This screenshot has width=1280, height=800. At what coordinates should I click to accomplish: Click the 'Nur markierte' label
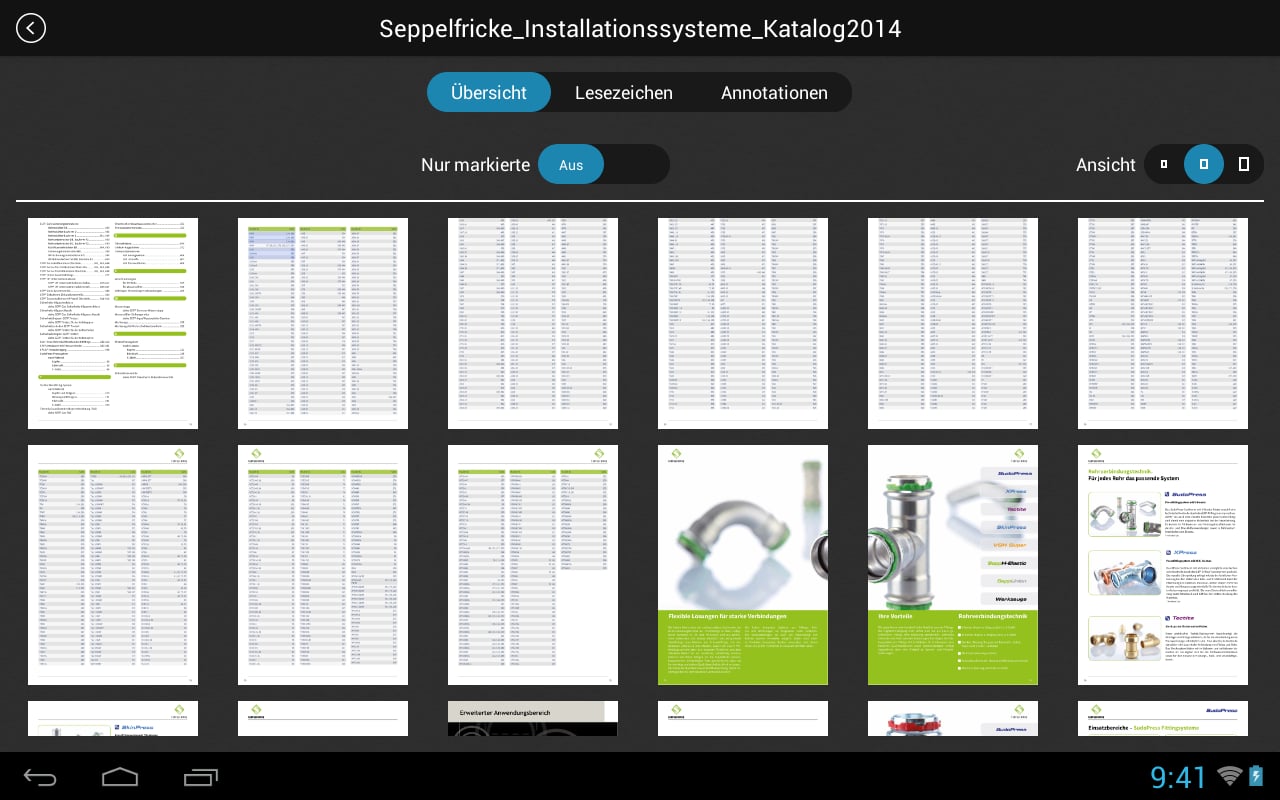[475, 165]
